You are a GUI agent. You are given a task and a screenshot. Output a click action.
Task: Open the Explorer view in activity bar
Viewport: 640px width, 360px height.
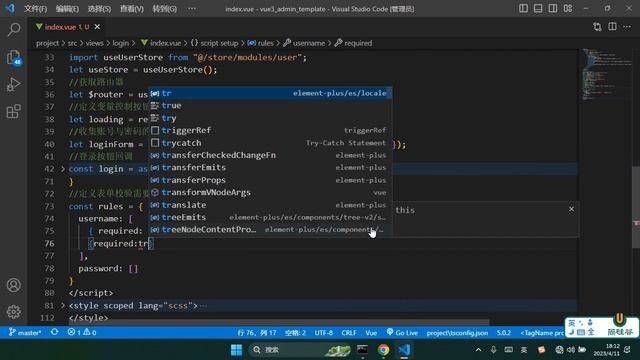coord(13,57)
